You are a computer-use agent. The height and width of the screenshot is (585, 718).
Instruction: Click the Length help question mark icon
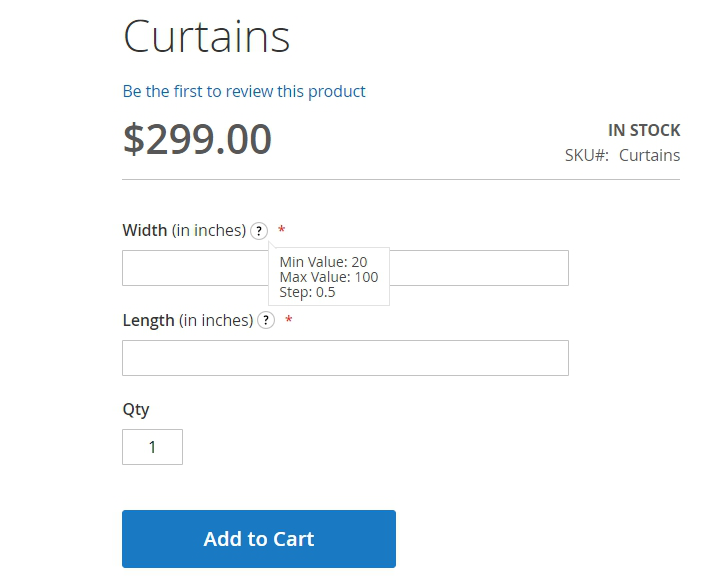(x=266, y=321)
